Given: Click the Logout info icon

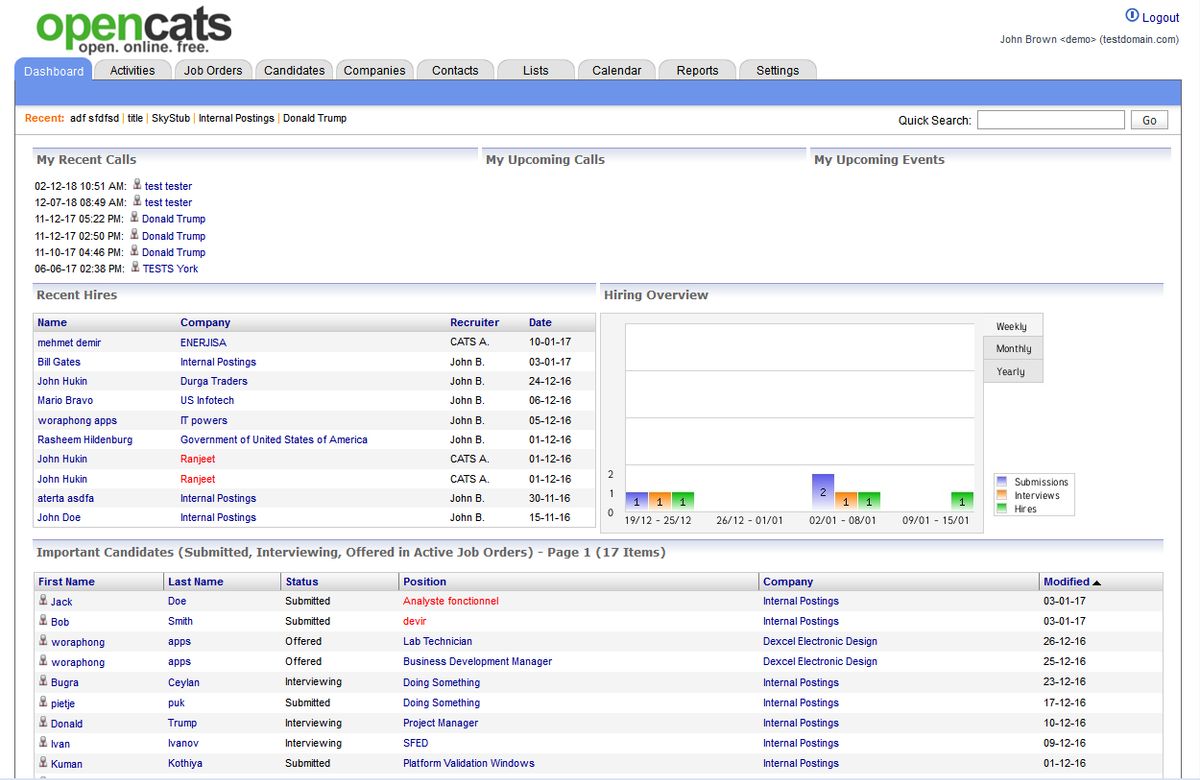Looking at the screenshot, I should click(x=1130, y=15).
